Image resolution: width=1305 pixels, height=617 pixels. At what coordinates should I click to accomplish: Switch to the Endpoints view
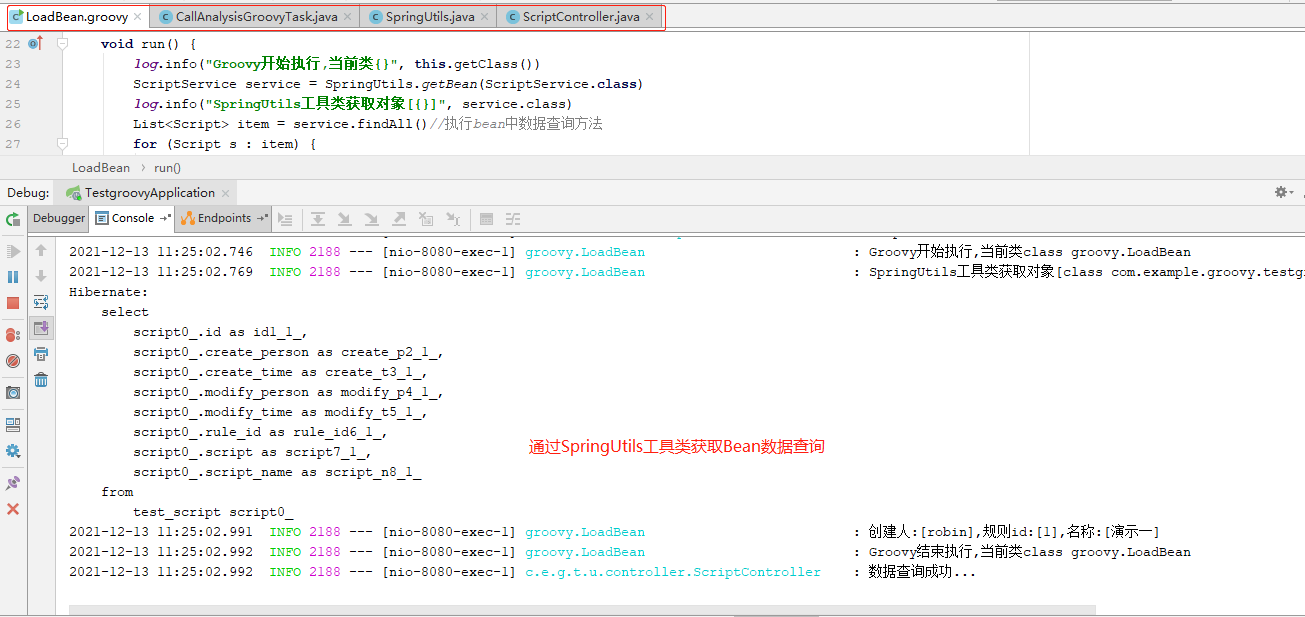pyautogui.click(x=222, y=219)
